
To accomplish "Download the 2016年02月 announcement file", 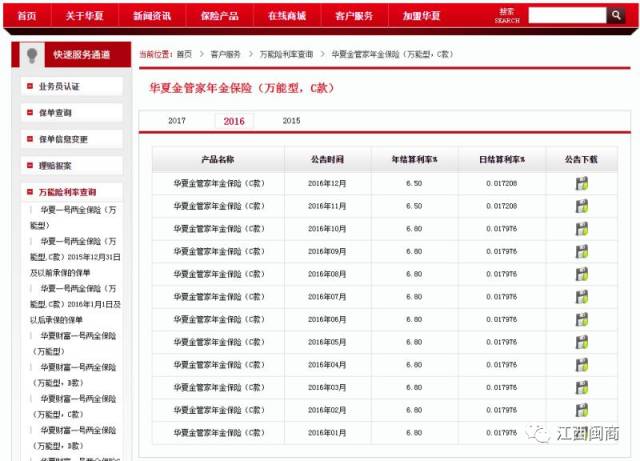I will click(582, 410).
